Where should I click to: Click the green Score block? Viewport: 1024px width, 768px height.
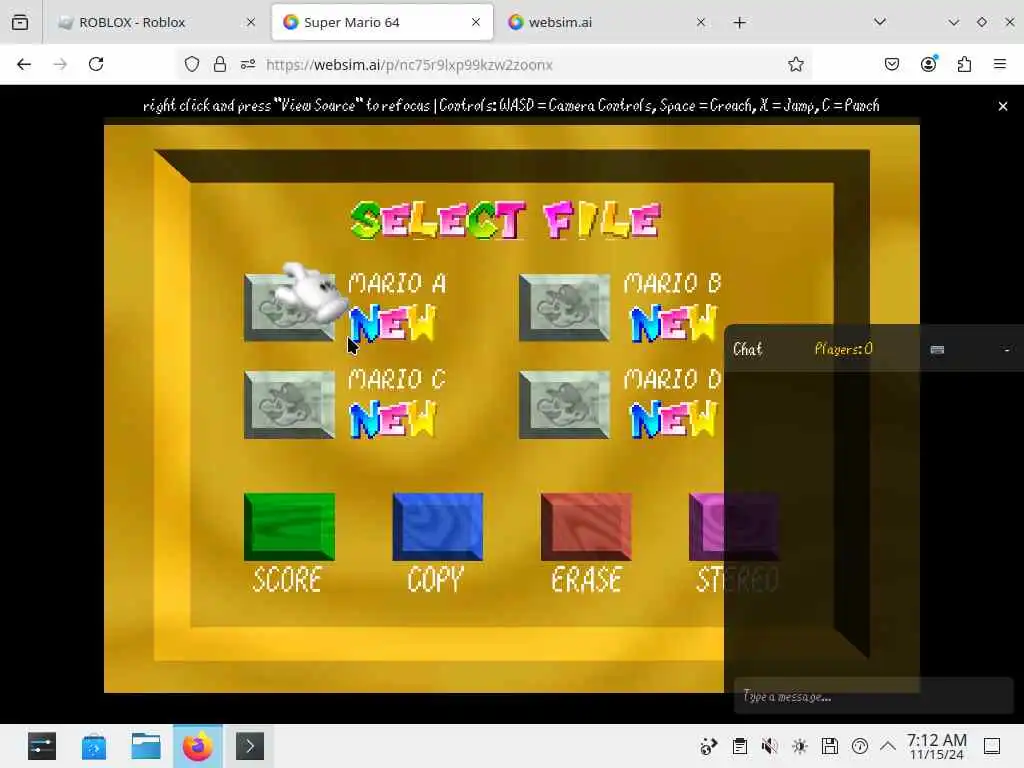point(289,526)
